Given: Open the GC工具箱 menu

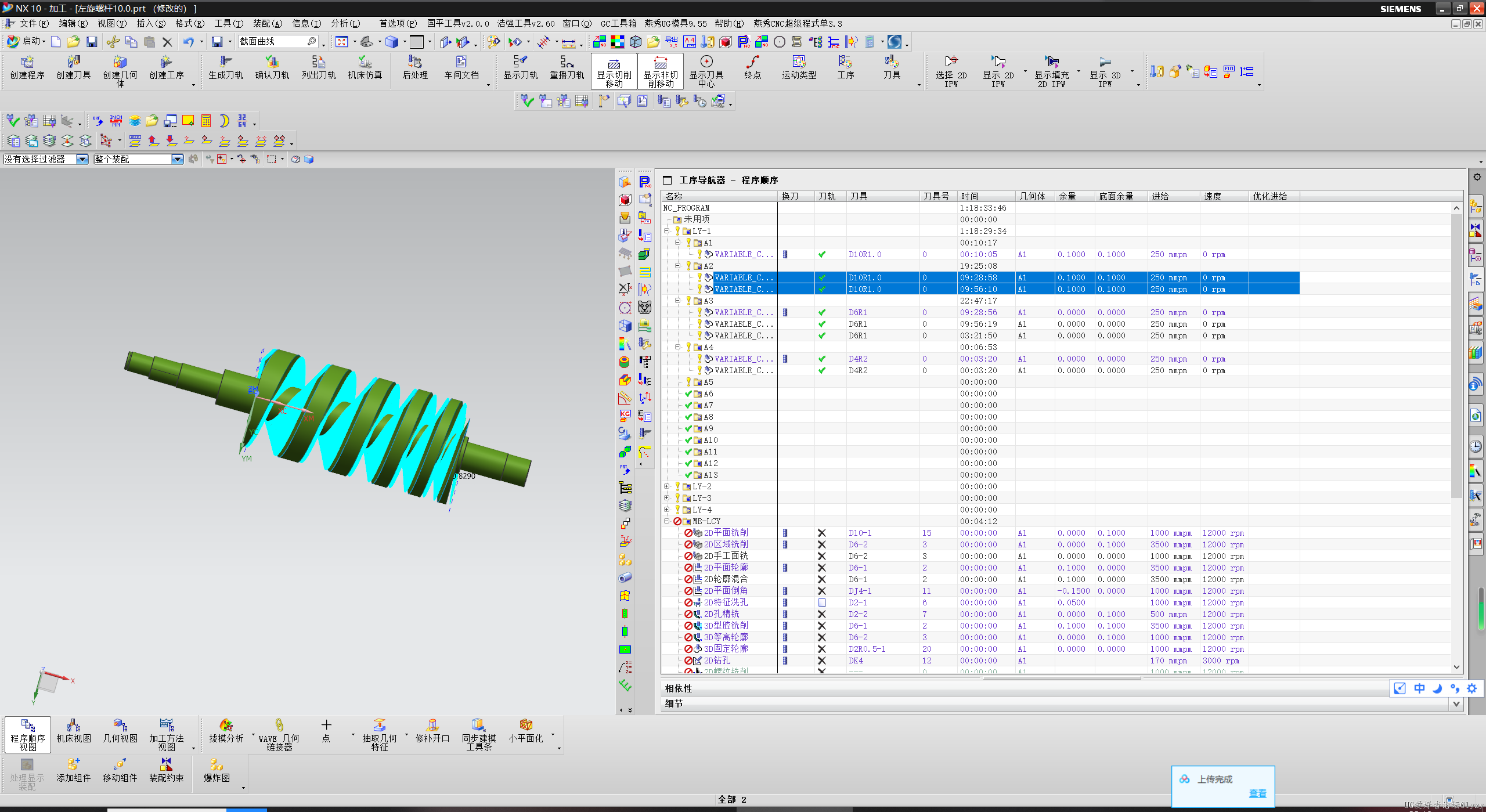Looking at the screenshot, I should point(618,23).
